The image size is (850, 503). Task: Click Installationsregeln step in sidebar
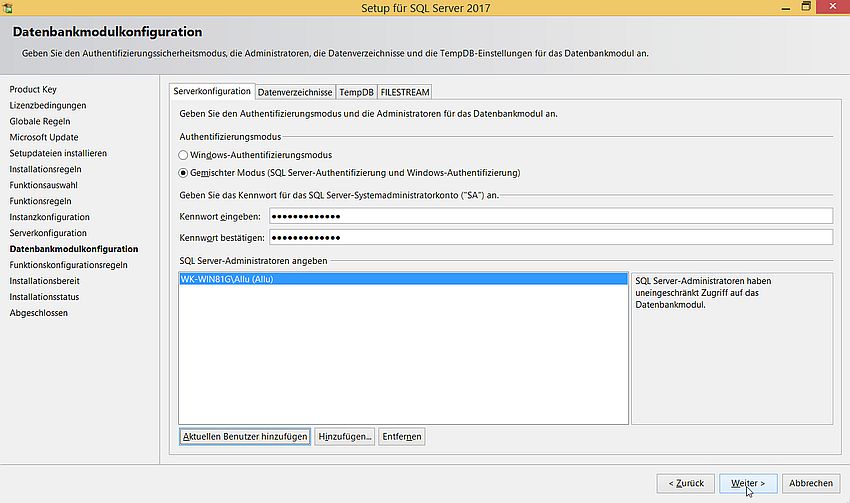coord(45,169)
